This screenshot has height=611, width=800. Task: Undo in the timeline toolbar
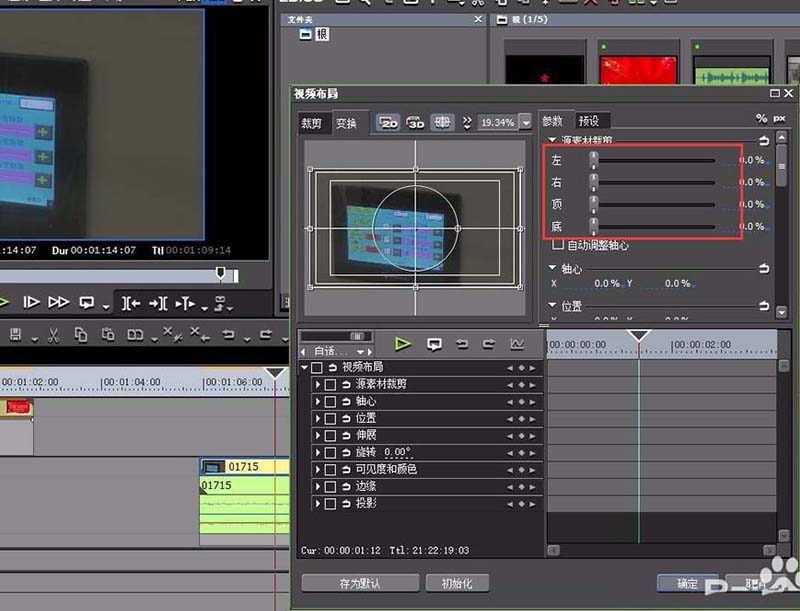pos(228,335)
